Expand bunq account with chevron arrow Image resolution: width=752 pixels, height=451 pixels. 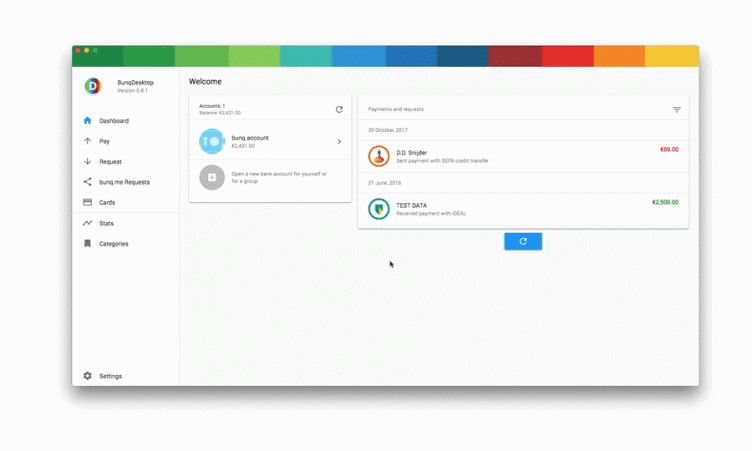pyautogui.click(x=339, y=142)
